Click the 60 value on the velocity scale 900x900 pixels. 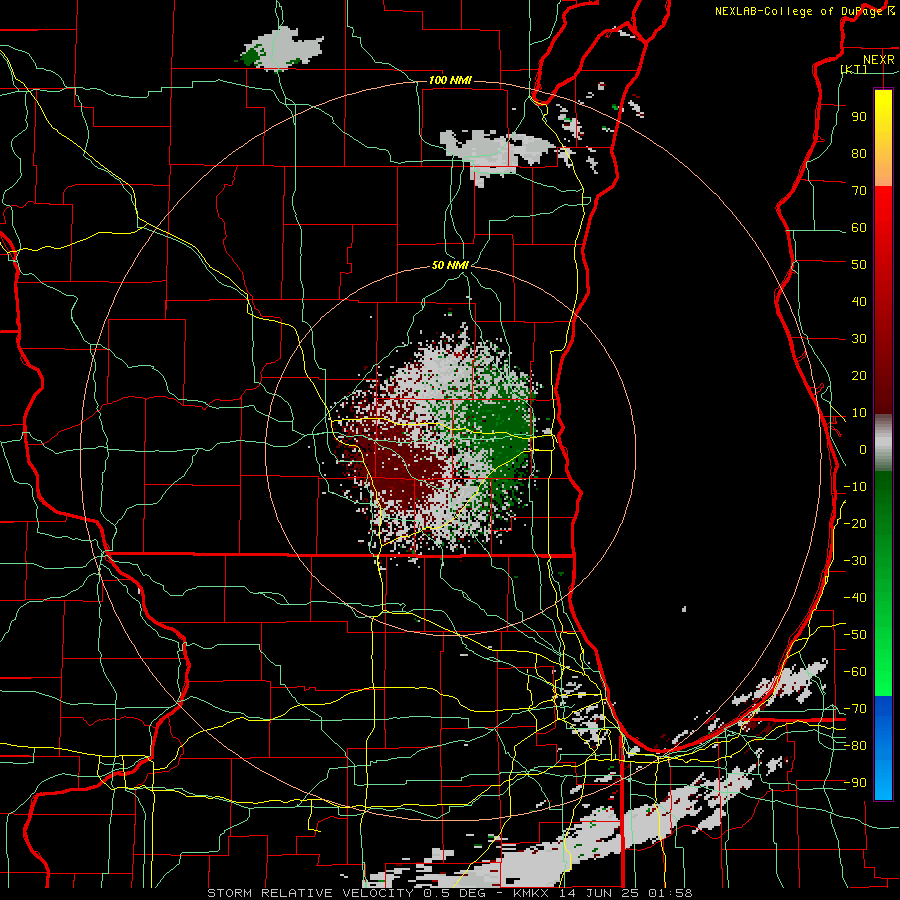(x=859, y=227)
